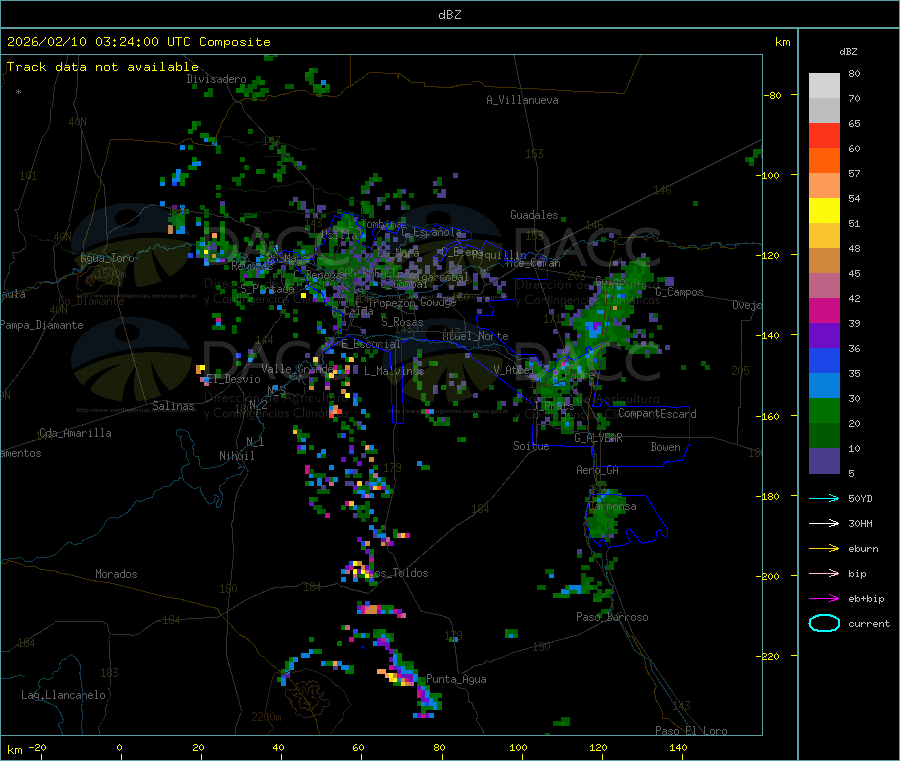
Task: Click the Paso_Barroso place label
Action: [612, 617]
